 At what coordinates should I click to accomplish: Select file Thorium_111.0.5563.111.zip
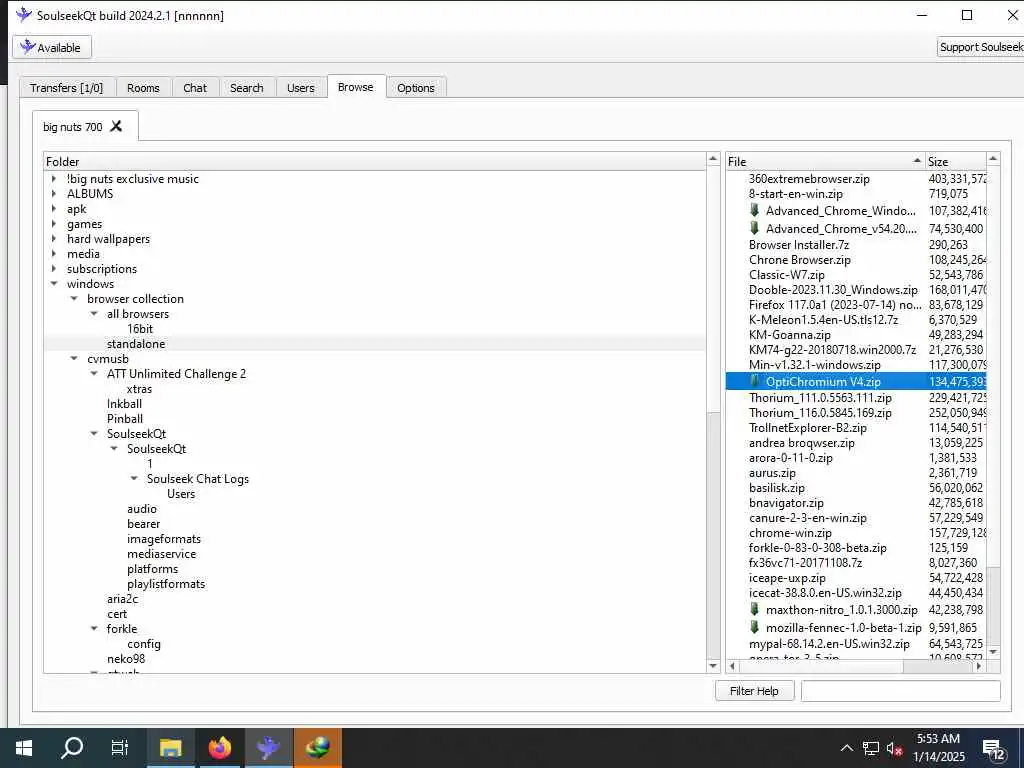[x=820, y=398]
